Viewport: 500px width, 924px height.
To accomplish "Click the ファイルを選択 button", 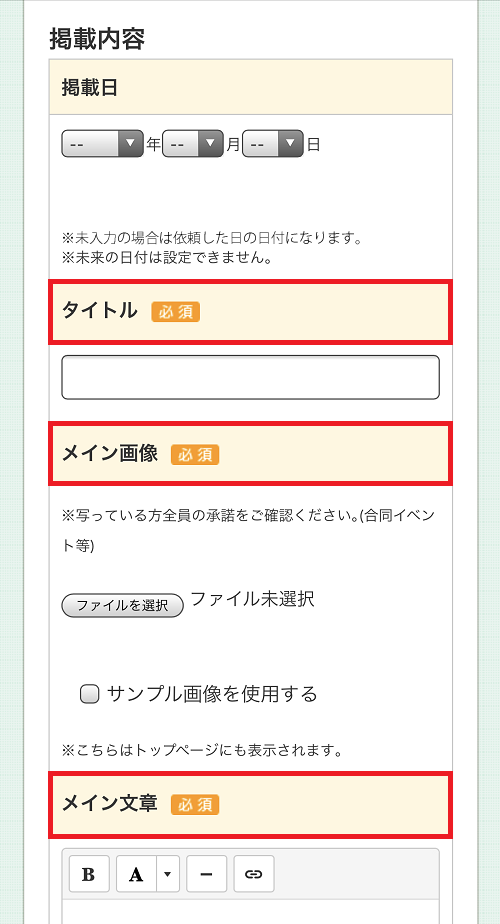I will coord(123,605).
